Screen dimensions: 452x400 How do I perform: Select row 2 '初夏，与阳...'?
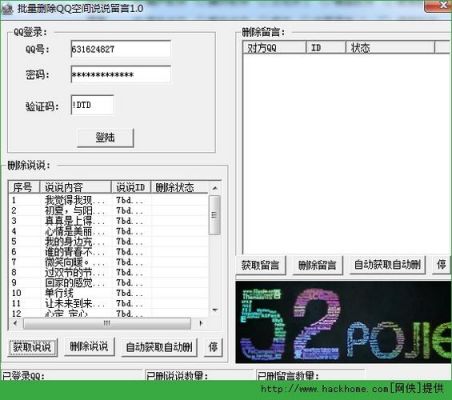click(x=109, y=210)
